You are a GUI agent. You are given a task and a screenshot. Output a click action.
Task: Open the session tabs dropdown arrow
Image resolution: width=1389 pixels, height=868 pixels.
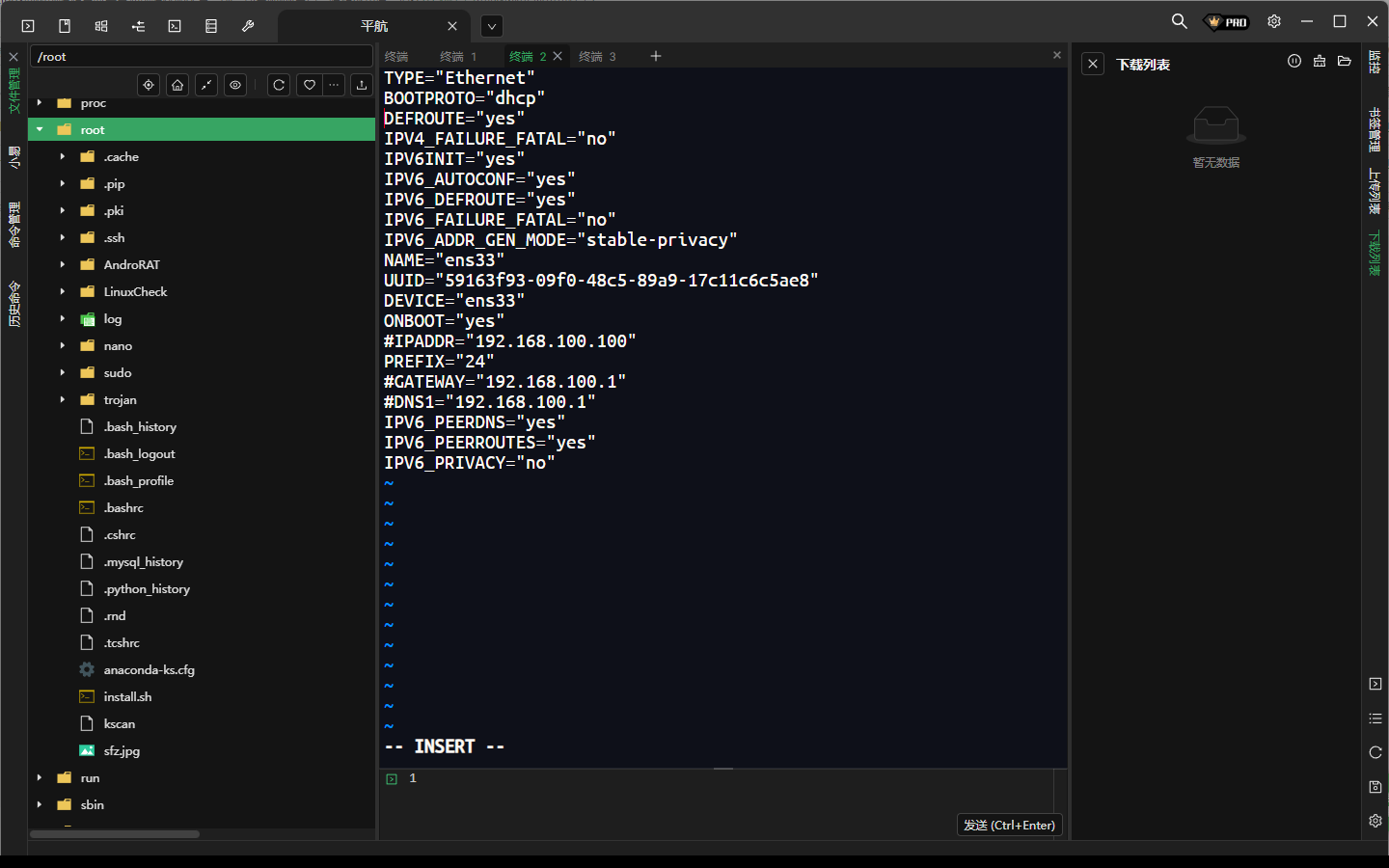tap(492, 26)
